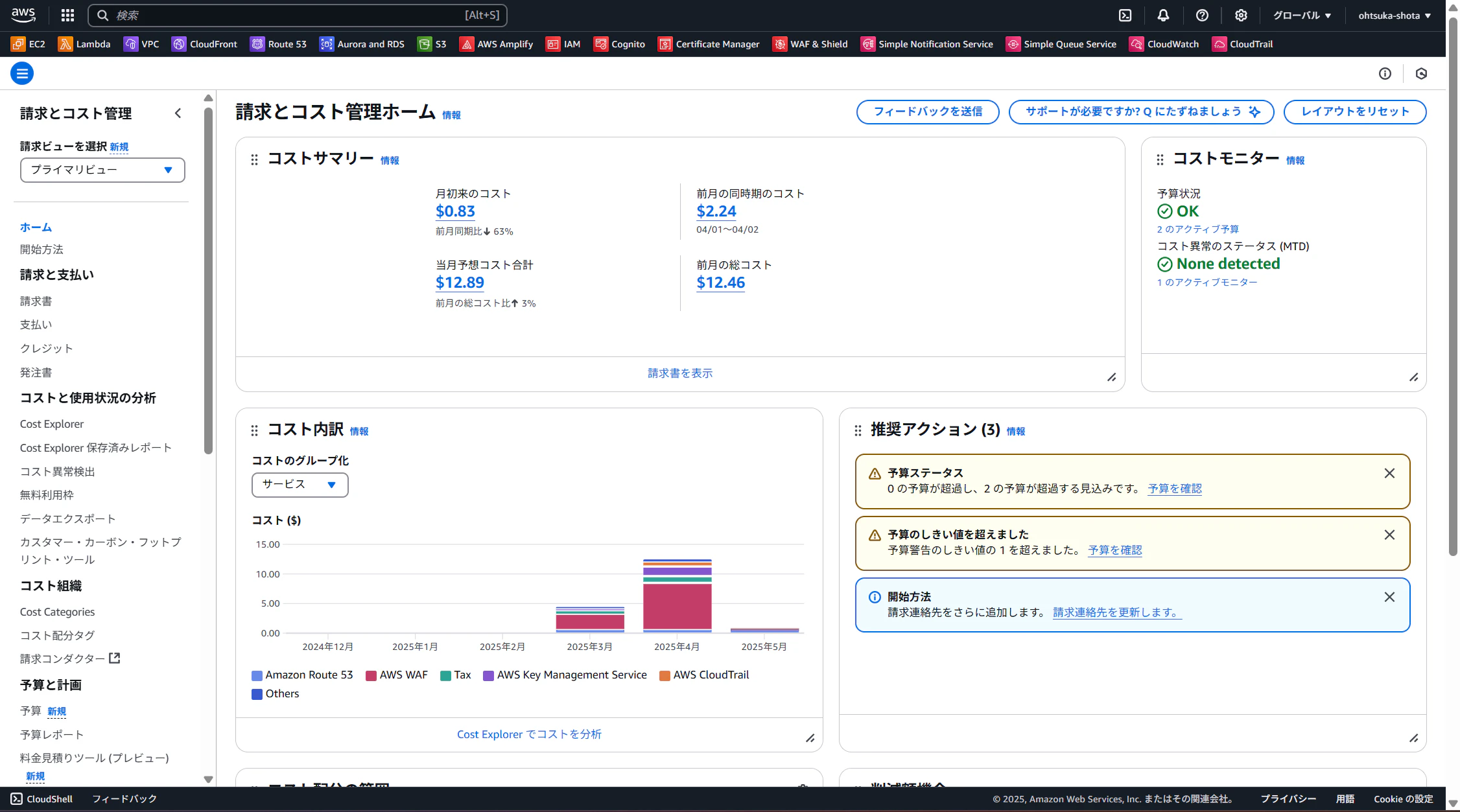The width and height of the screenshot is (1460, 812).
Task: Open the settings gear in the top bar
Action: click(x=1241, y=16)
